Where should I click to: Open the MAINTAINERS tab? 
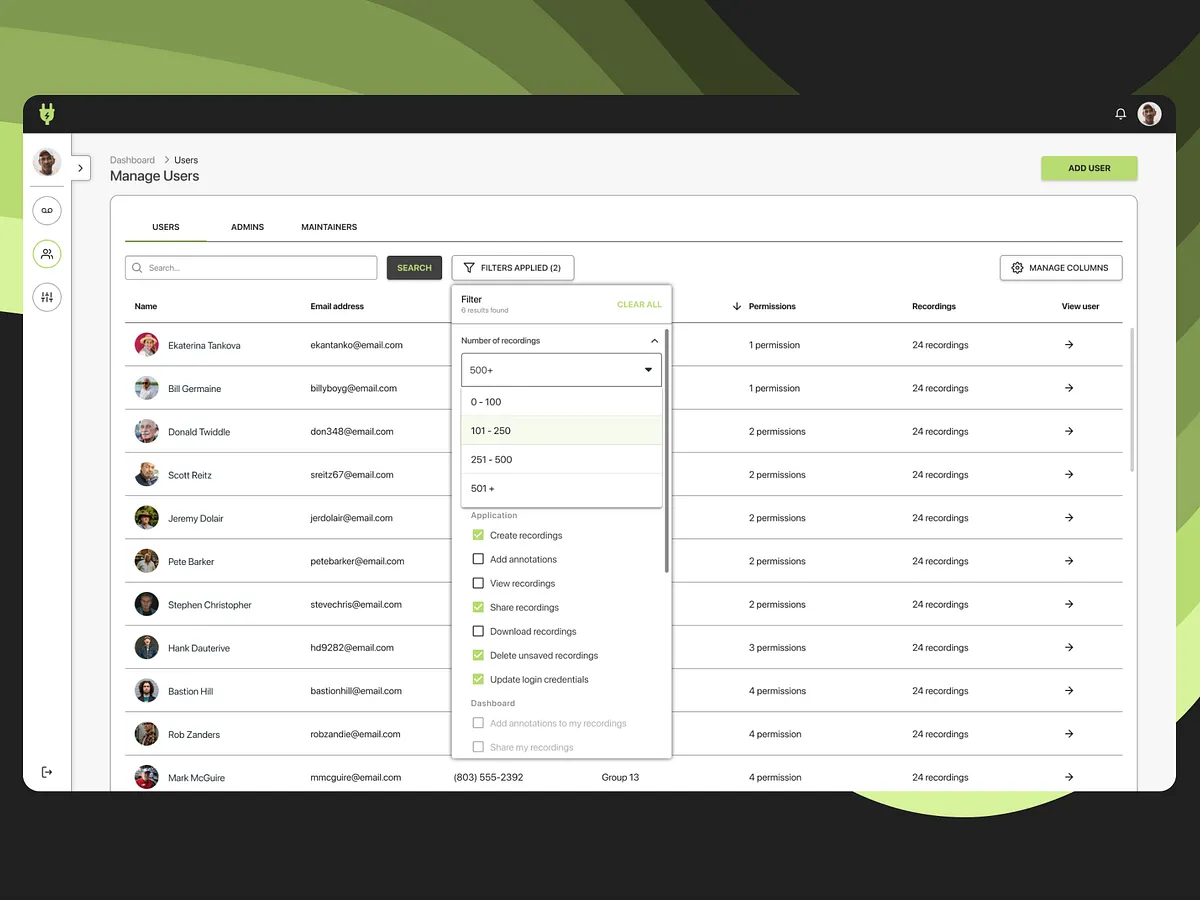[x=328, y=227]
